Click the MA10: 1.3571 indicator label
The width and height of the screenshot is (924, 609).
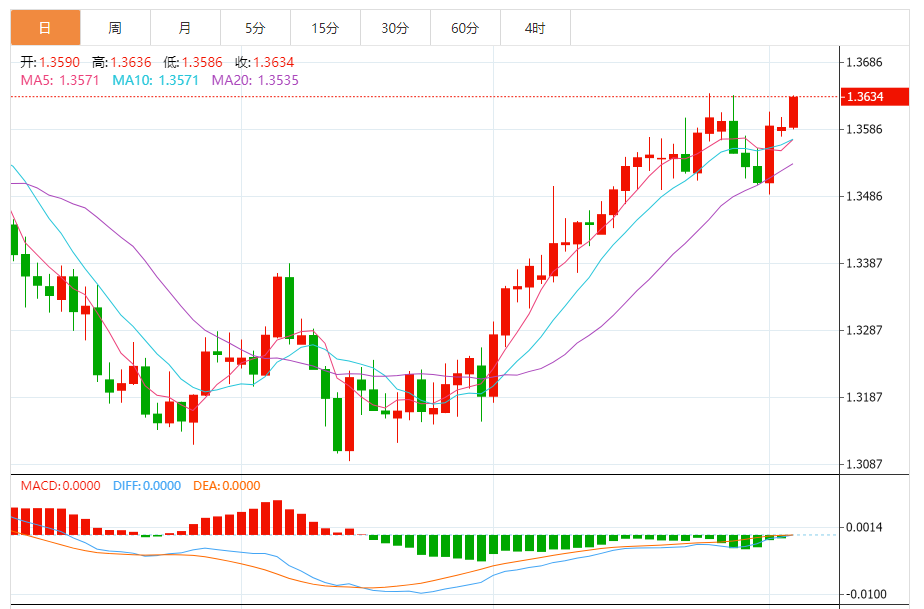coord(156,80)
